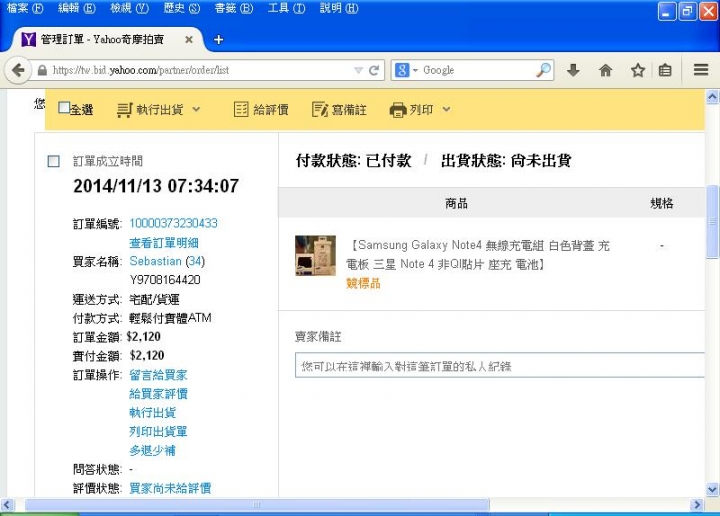Click the 付款狀態: 已付款 heading
The image size is (720, 516).
point(354,161)
